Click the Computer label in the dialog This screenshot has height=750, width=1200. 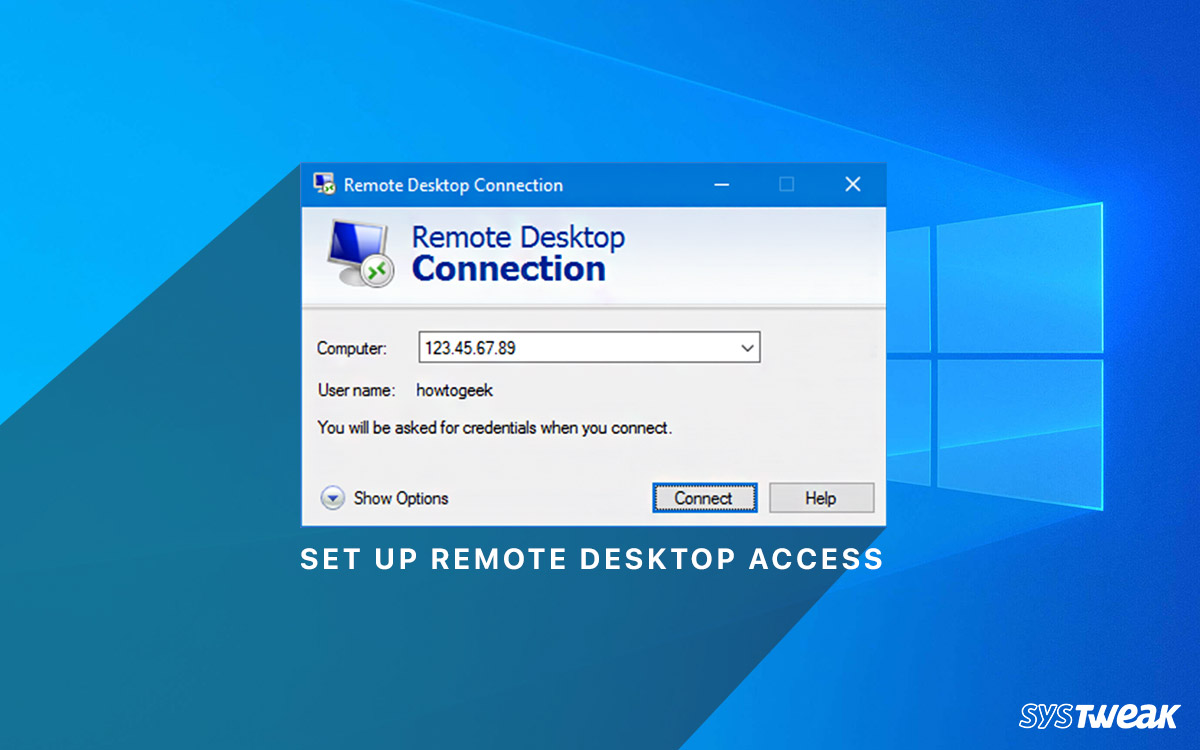[x=351, y=348]
